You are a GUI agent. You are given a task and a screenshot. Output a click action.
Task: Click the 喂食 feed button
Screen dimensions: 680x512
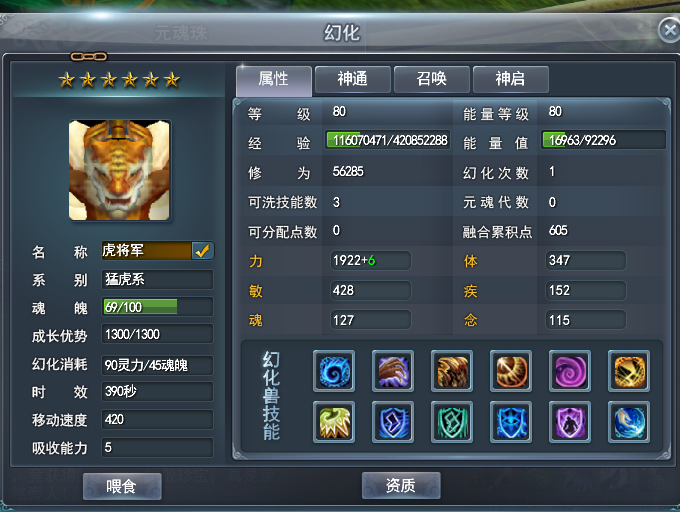click(x=122, y=486)
